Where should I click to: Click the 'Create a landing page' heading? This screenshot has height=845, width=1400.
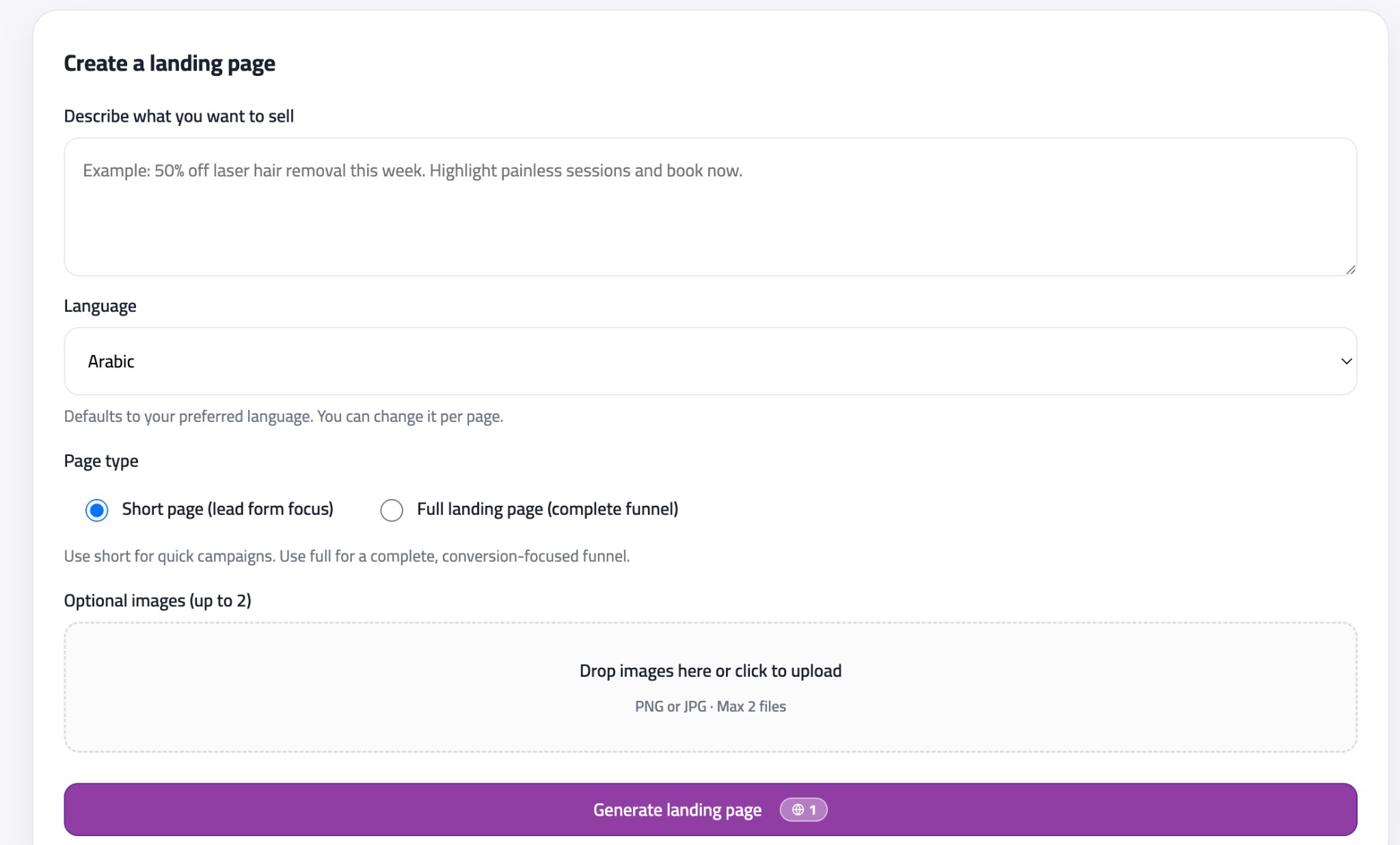(170, 62)
